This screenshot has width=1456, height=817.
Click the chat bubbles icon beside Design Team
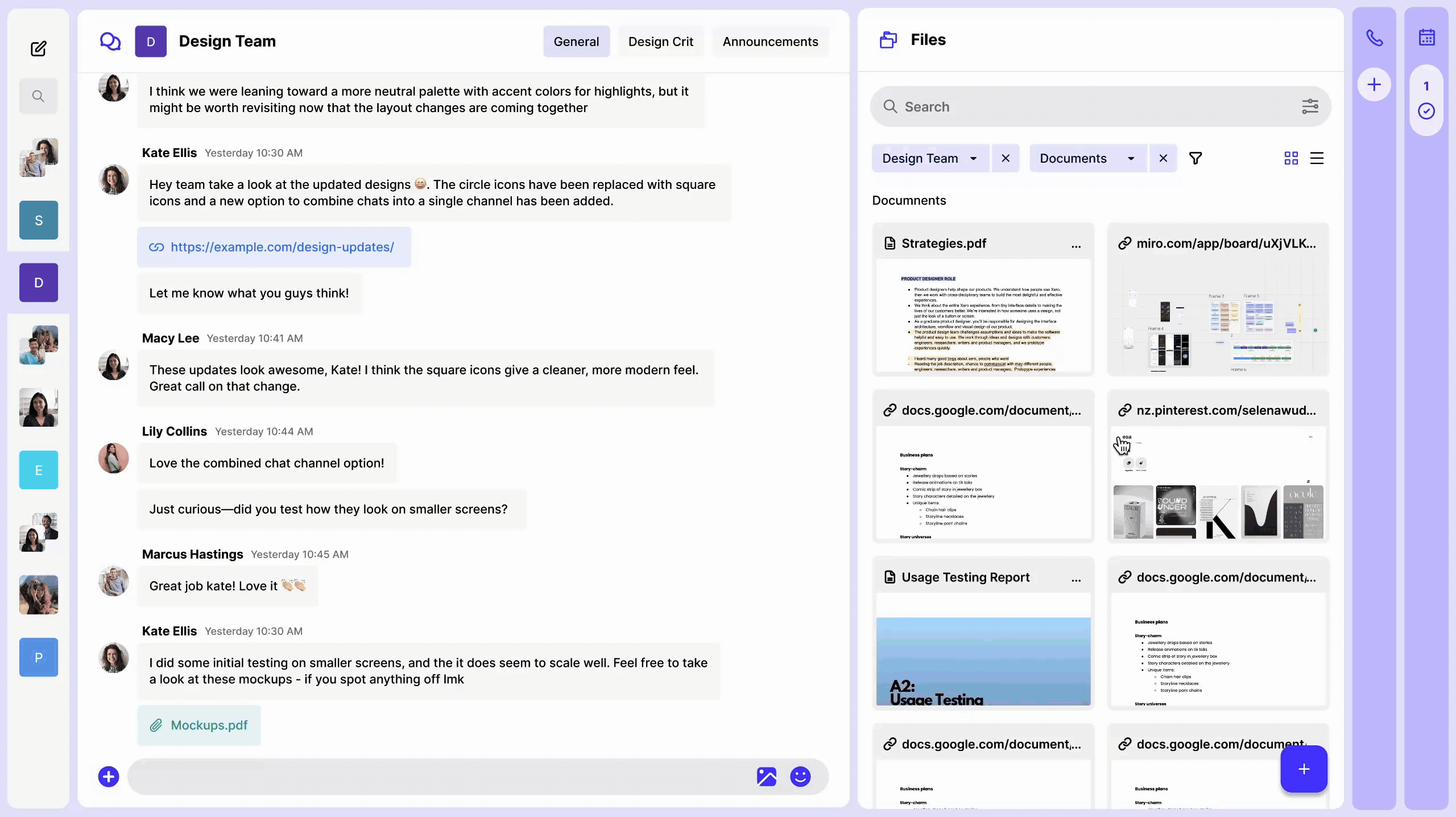point(110,42)
